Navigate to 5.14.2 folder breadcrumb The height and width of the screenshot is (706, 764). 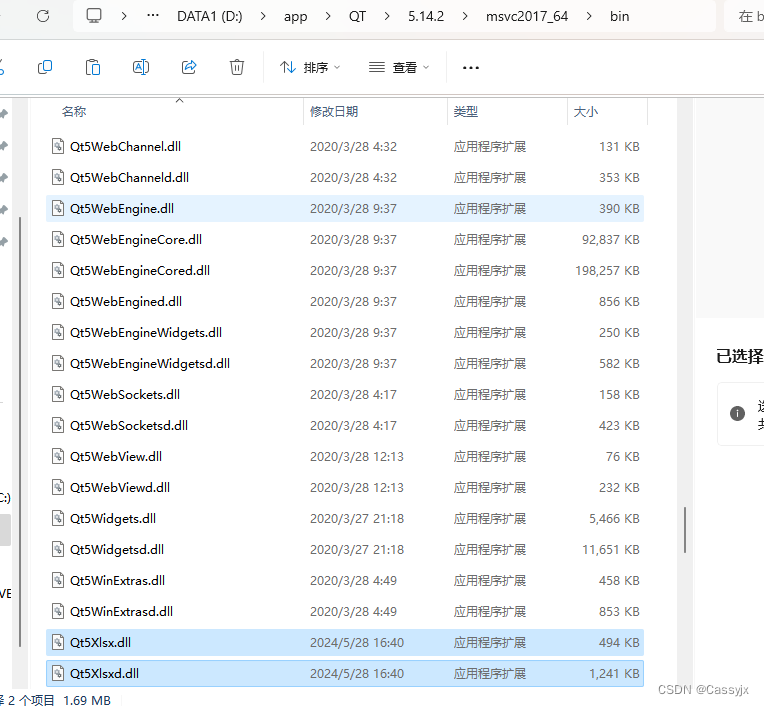(426, 16)
